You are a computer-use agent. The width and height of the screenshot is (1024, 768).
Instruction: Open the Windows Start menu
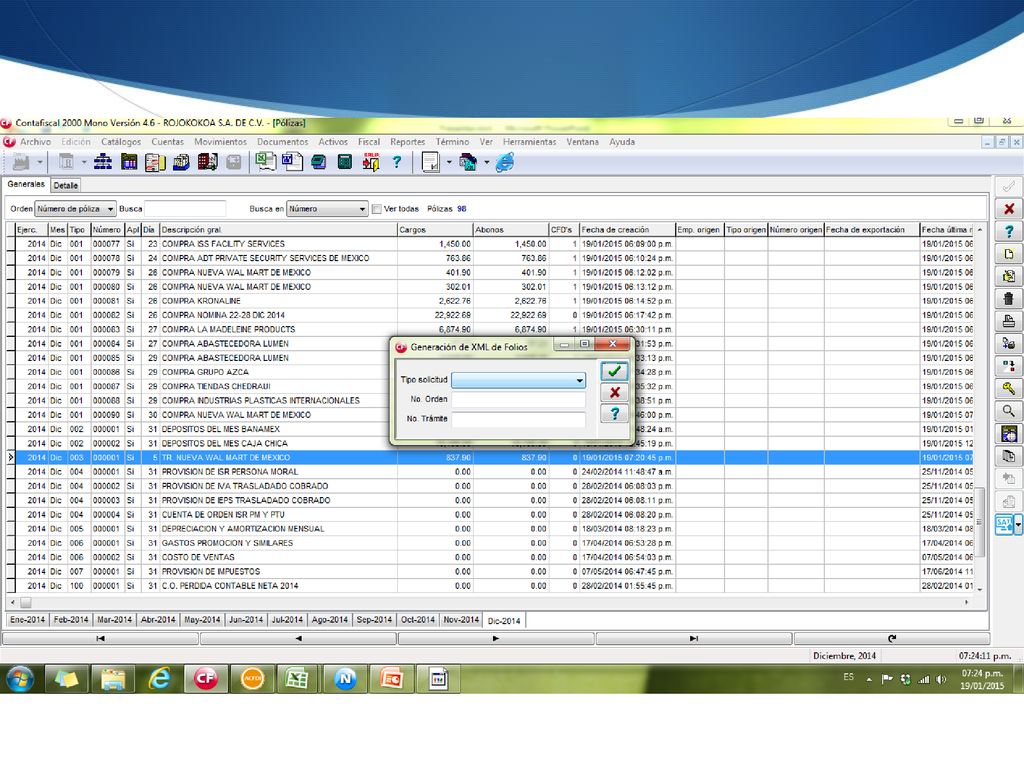coord(20,679)
